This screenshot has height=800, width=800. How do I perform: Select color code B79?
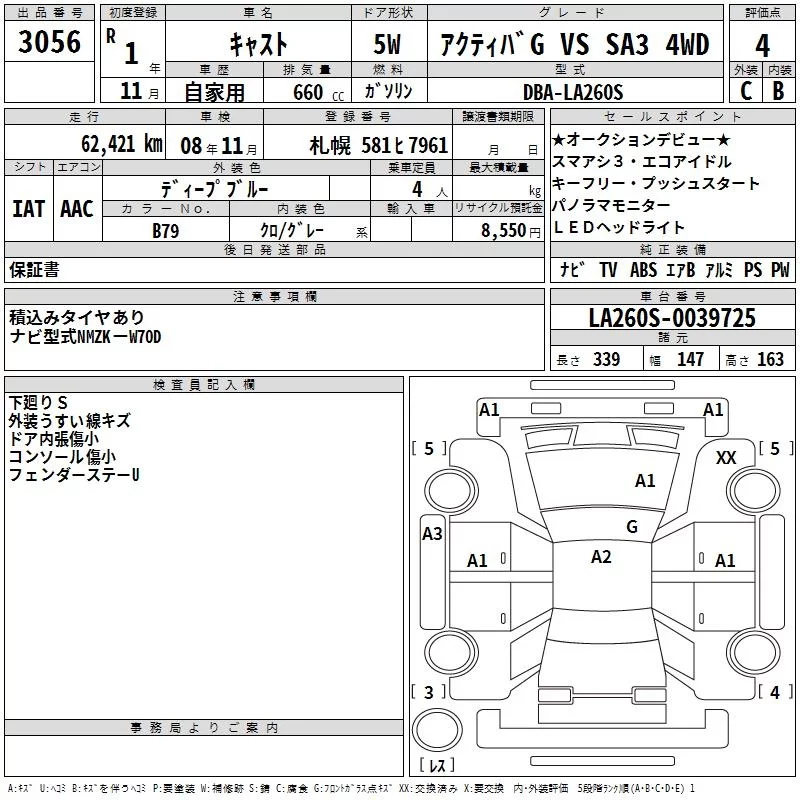click(166, 230)
